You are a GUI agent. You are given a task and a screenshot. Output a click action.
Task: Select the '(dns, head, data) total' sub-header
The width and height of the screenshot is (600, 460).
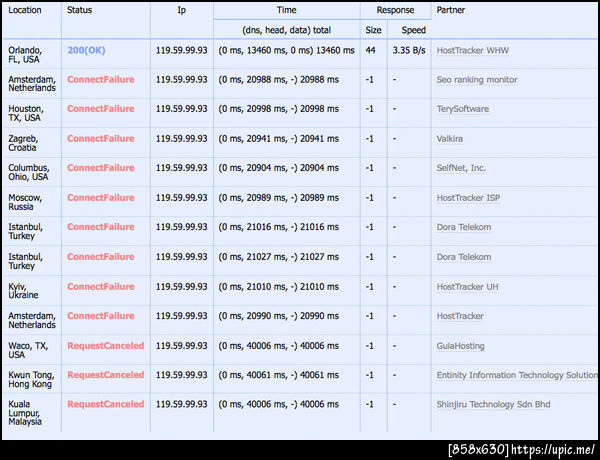pos(286,30)
